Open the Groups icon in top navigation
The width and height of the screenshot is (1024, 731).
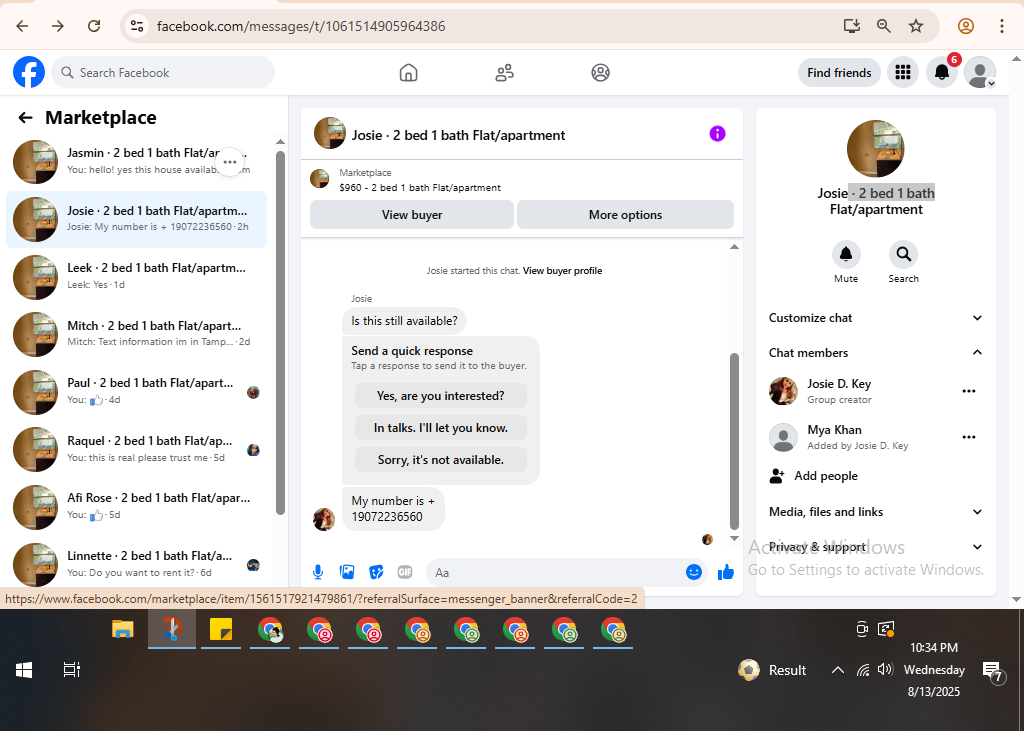point(600,73)
